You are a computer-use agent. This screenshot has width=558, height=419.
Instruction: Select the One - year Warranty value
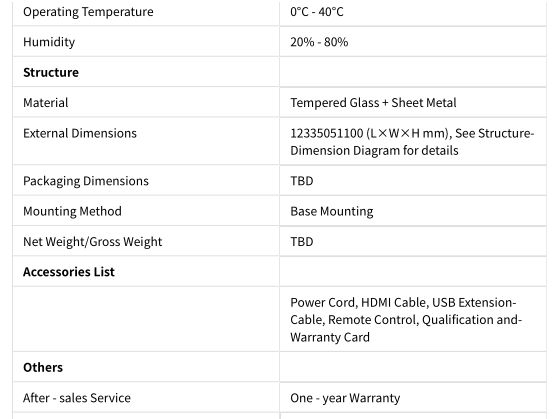pyautogui.click(x=345, y=398)
